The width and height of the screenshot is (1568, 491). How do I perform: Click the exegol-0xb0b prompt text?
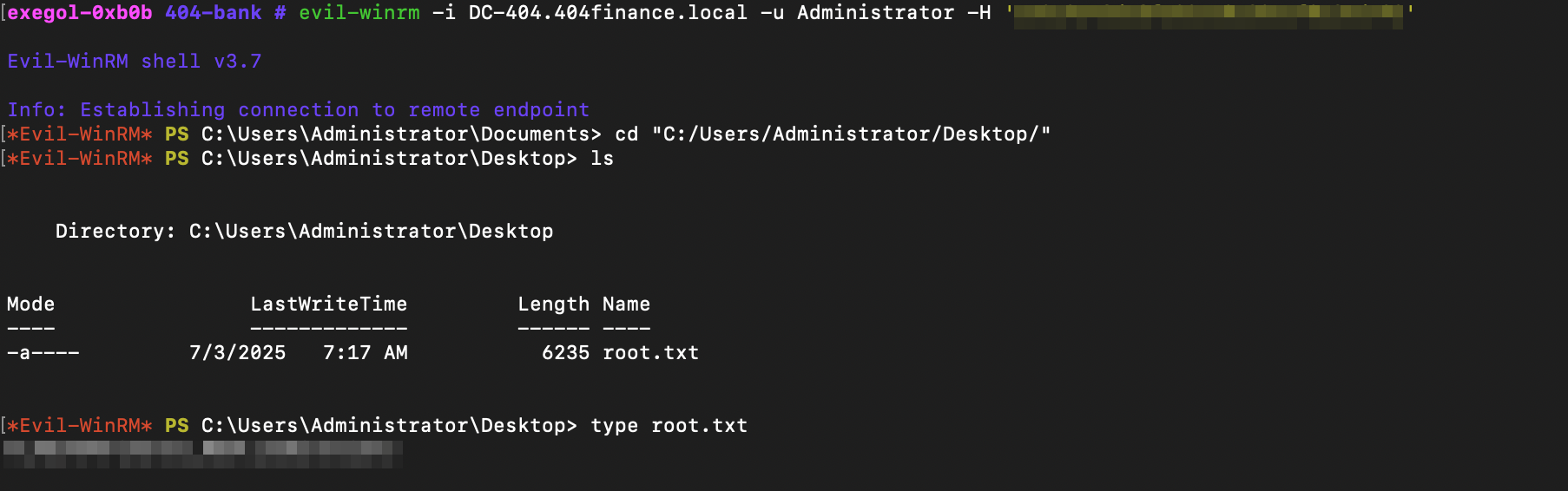coord(80,13)
